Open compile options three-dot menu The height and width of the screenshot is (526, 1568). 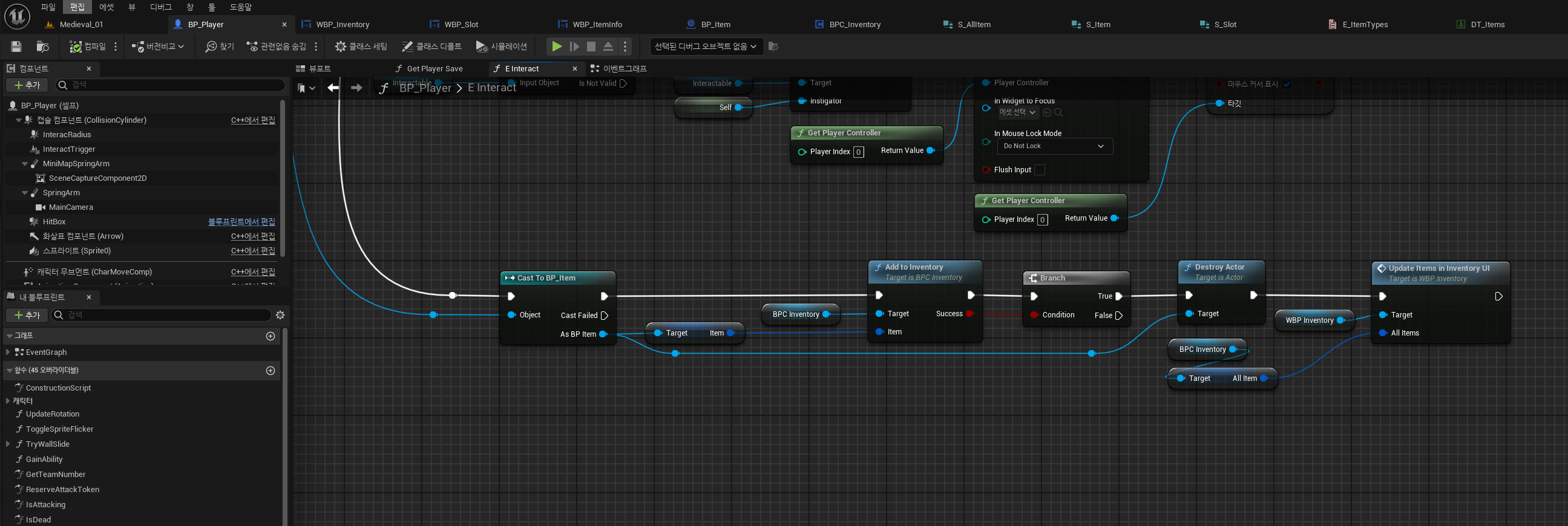coord(116,47)
